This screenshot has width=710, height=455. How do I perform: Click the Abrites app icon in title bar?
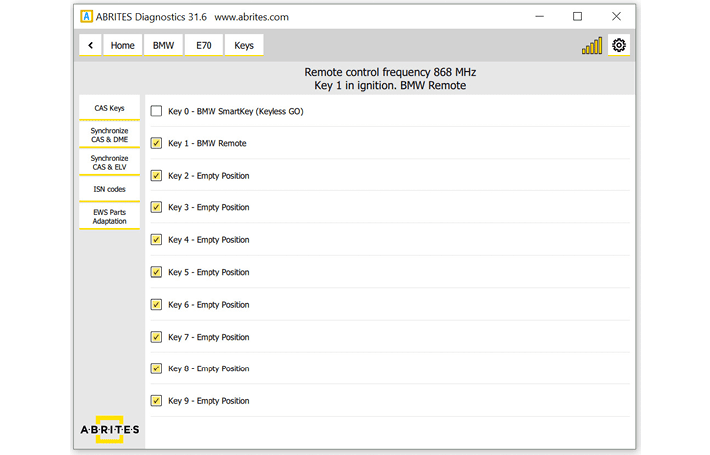pos(86,16)
